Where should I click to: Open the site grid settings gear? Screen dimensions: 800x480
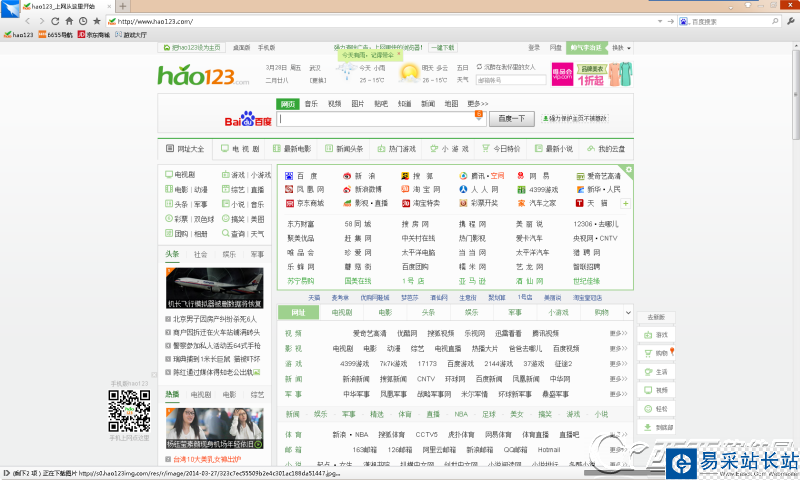(x=629, y=170)
